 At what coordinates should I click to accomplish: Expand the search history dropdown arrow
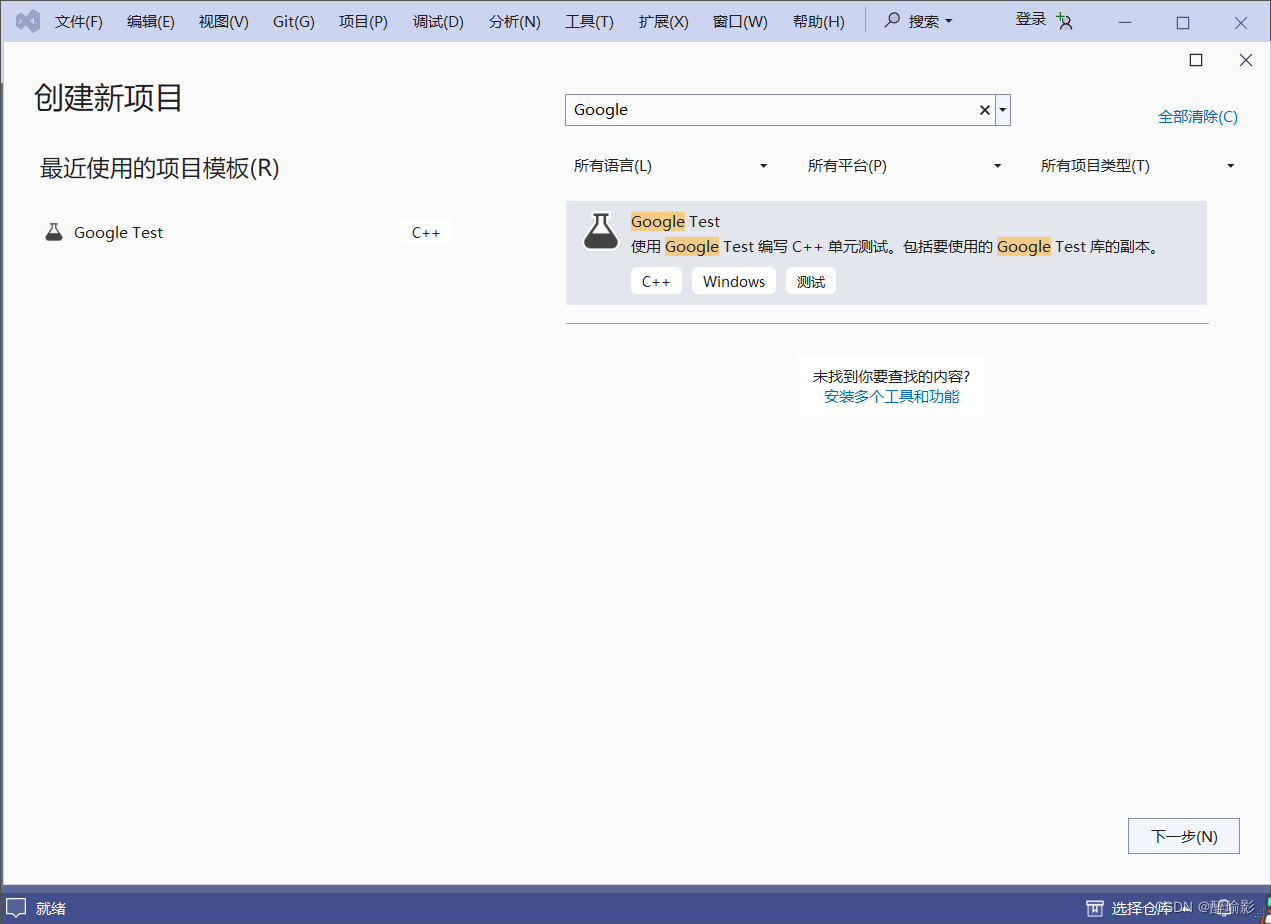click(x=1003, y=110)
